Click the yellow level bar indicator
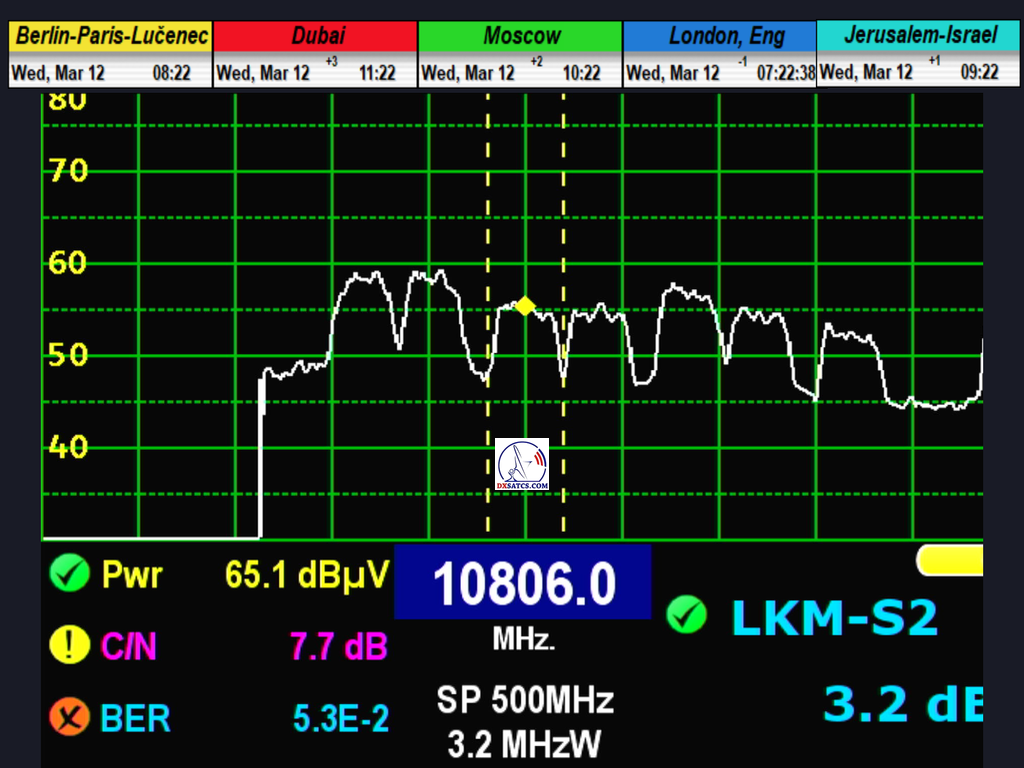 (x=950, y=560)
